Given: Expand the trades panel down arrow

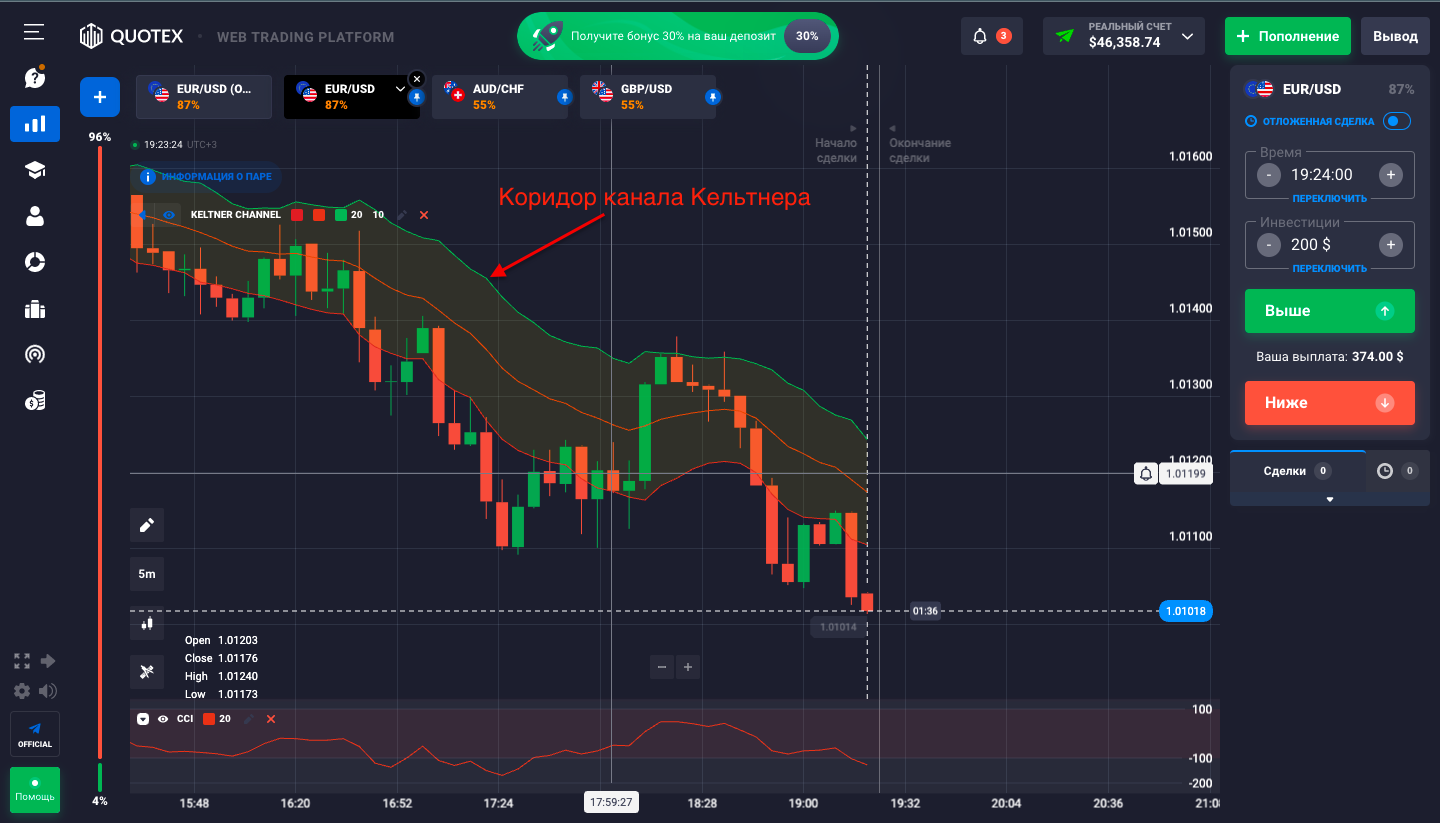Looking at the screenshot, I should [1329, 499].
